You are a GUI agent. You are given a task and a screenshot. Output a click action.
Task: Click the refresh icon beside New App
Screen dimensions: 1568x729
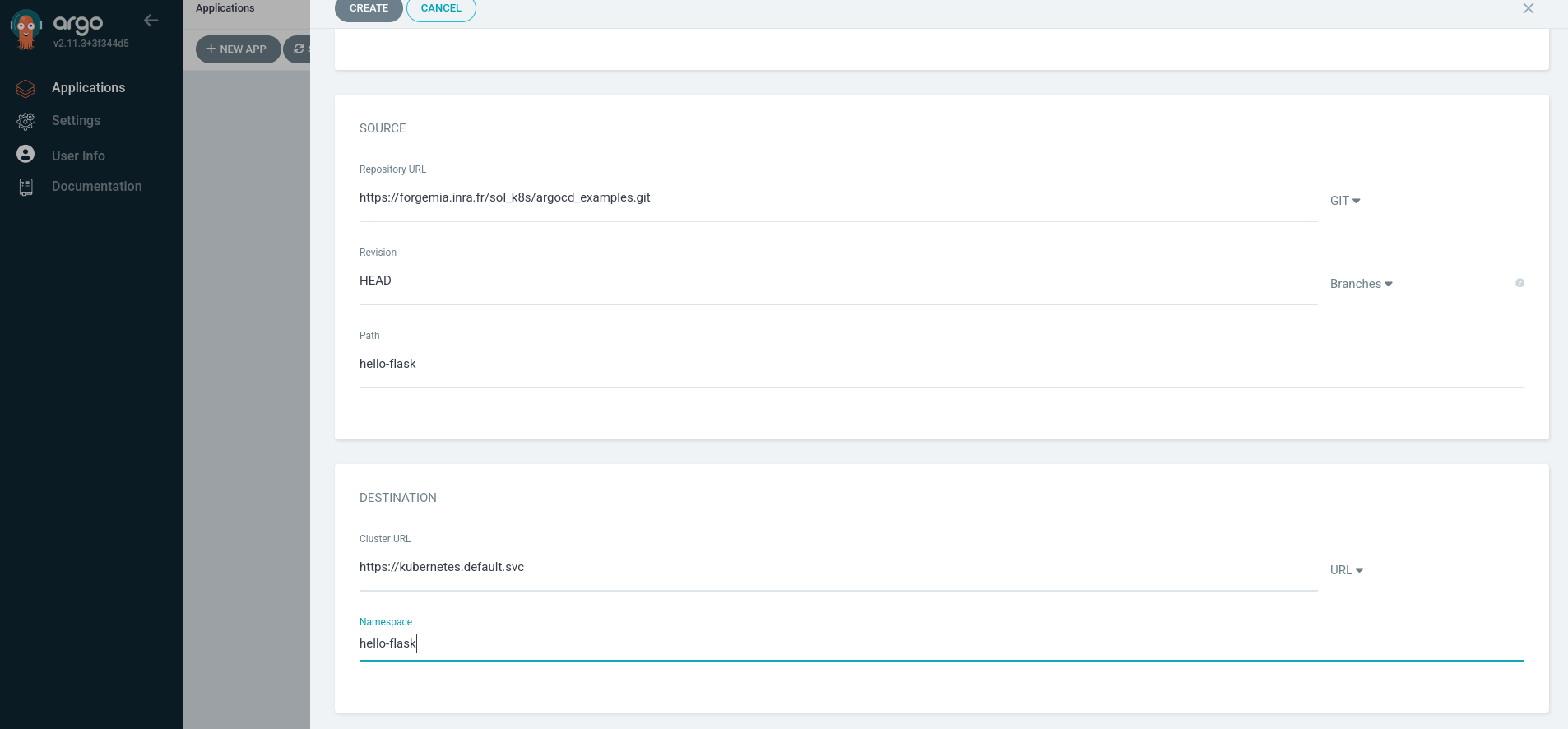click(x=299, y=49)
